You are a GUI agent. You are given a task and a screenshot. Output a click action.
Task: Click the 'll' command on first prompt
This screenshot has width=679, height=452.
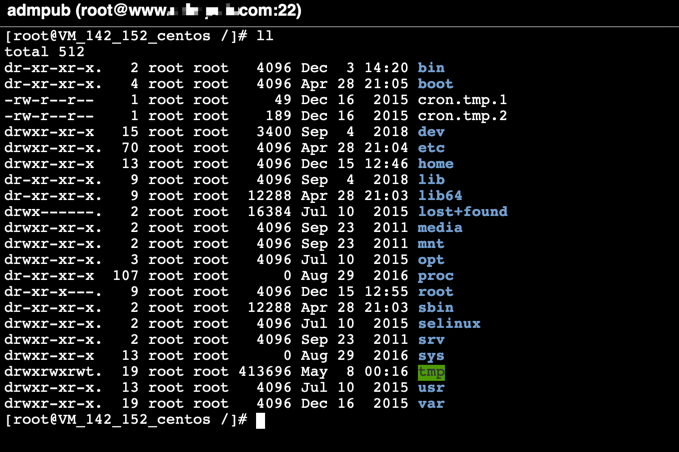coord(264,36)
